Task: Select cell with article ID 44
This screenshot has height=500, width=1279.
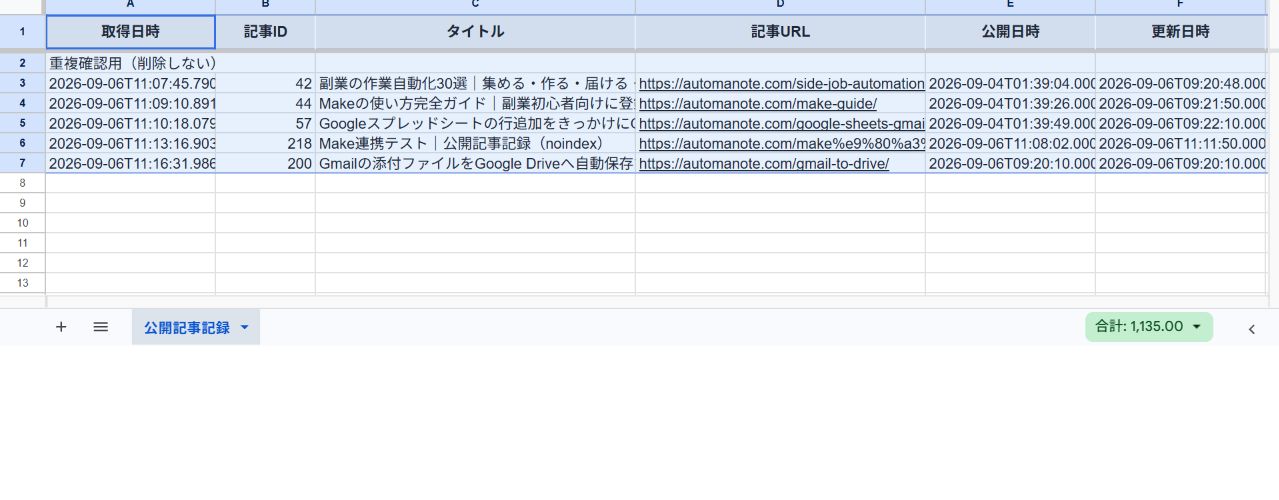Action: pos(265,104)
